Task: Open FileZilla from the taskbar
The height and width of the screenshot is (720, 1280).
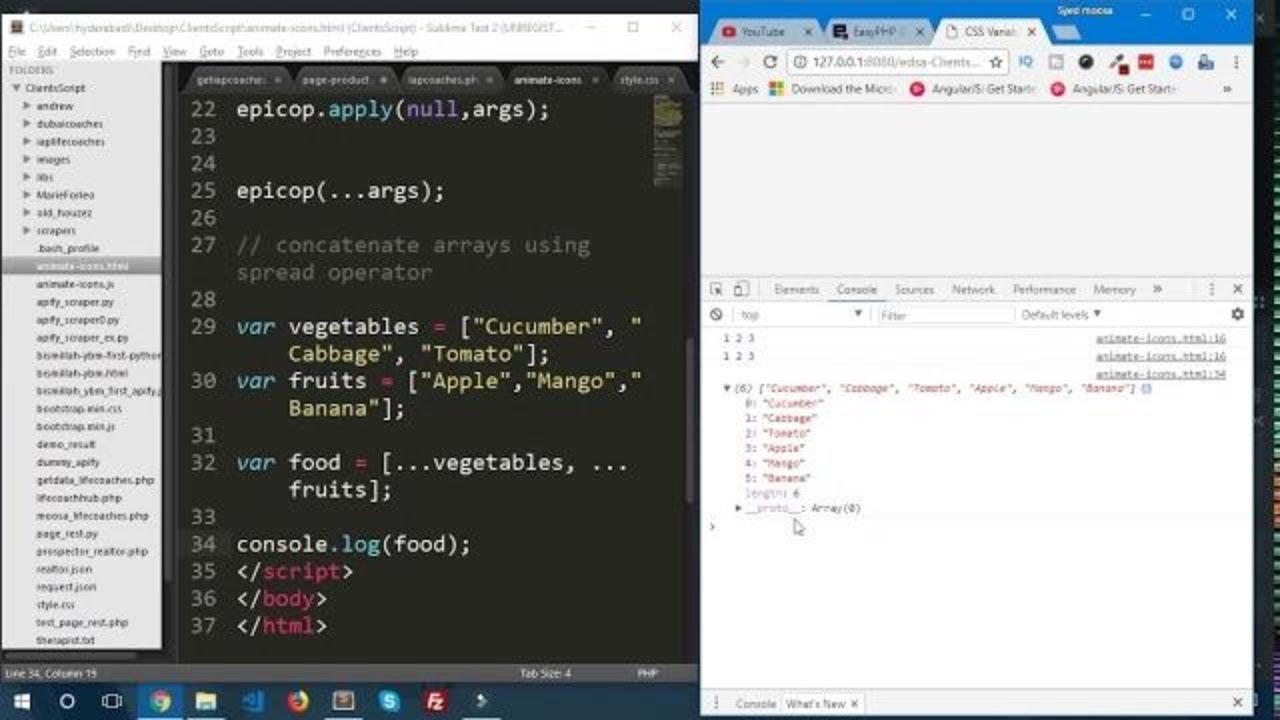Action: [435, 701]
